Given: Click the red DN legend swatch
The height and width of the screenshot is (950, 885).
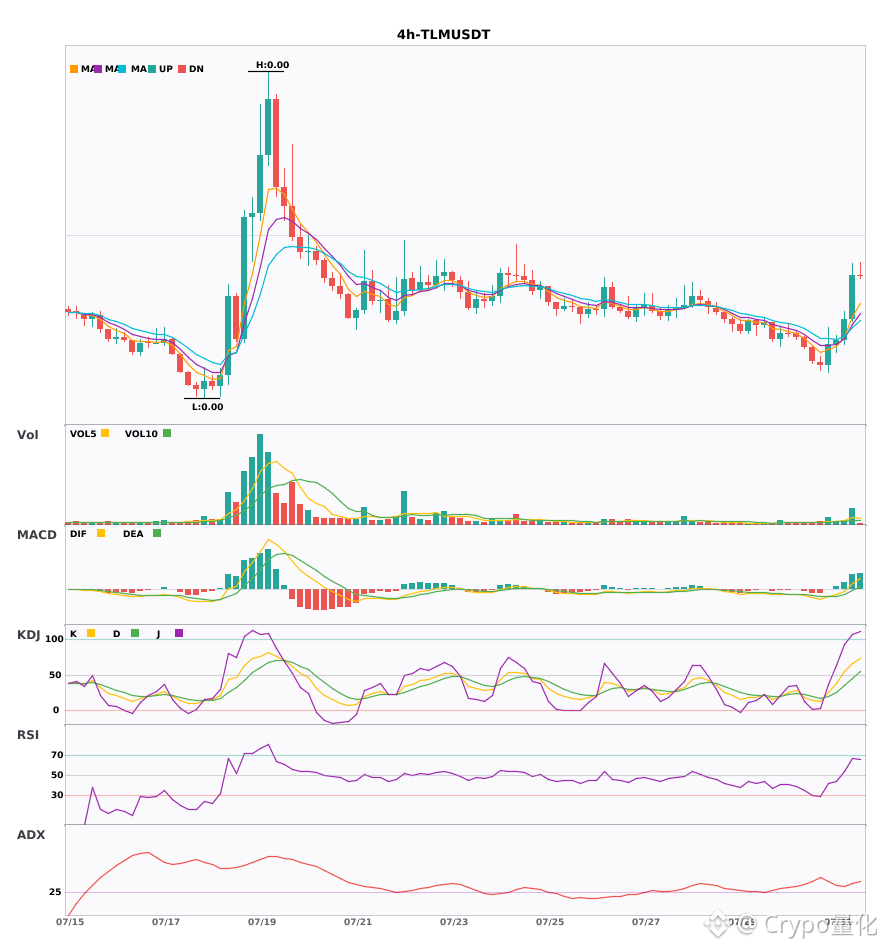Looking at the screenshot, I should pos(182,69).
